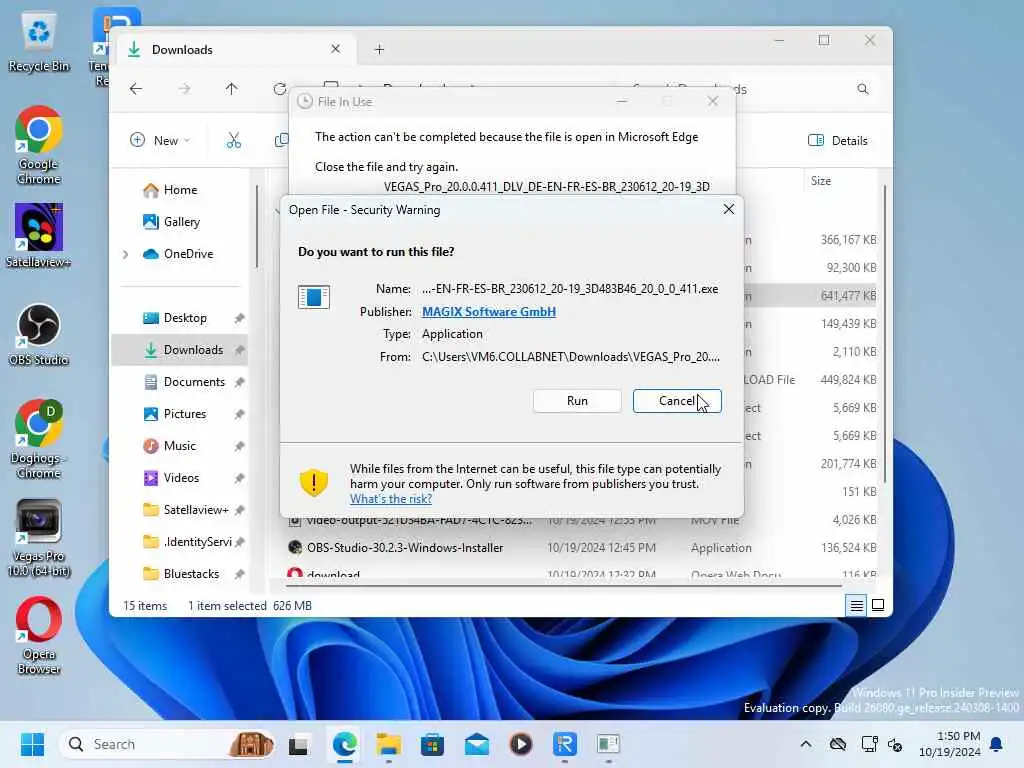Refresh the Downloads folder view
The height and width of the screenshot is (768, 1024).
click(x=280, y=89)
